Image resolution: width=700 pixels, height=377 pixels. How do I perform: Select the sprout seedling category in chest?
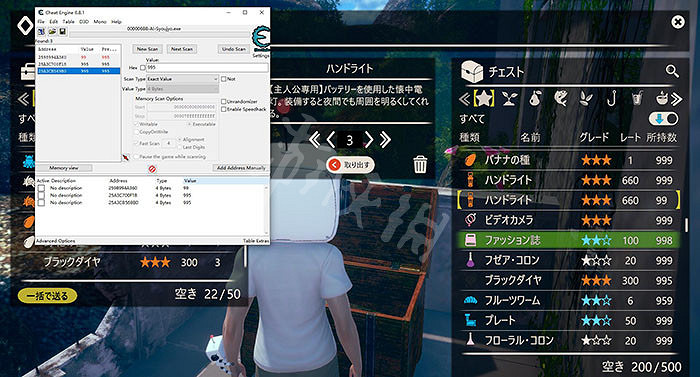click(x=509, y=98)
